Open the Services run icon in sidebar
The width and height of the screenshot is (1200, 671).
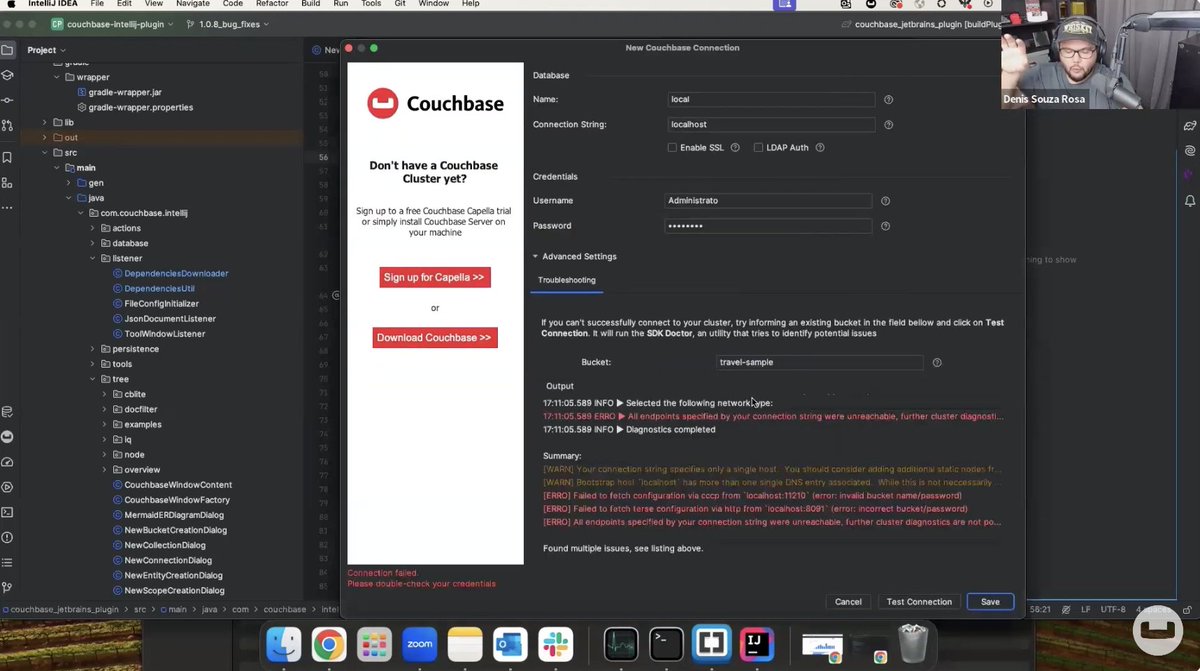click(x=7, y=487)
